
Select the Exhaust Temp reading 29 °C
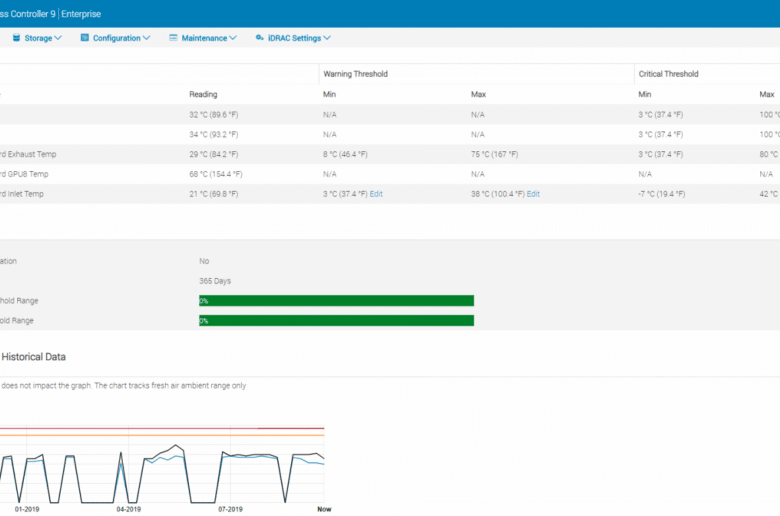click(213, 154)
